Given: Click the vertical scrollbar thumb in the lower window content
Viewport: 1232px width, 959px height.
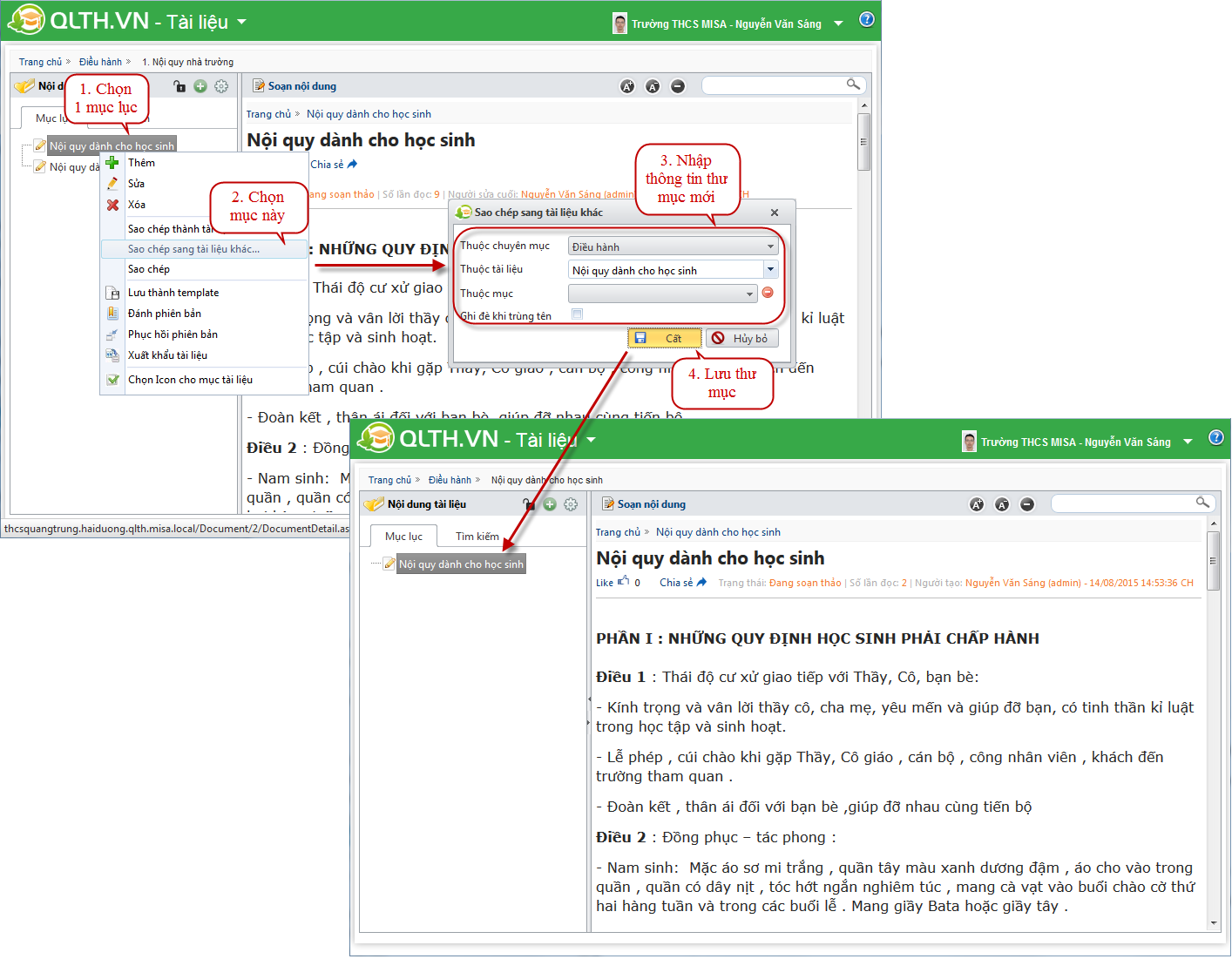Looking at the screenshot, I should [x=1214, y=562].
